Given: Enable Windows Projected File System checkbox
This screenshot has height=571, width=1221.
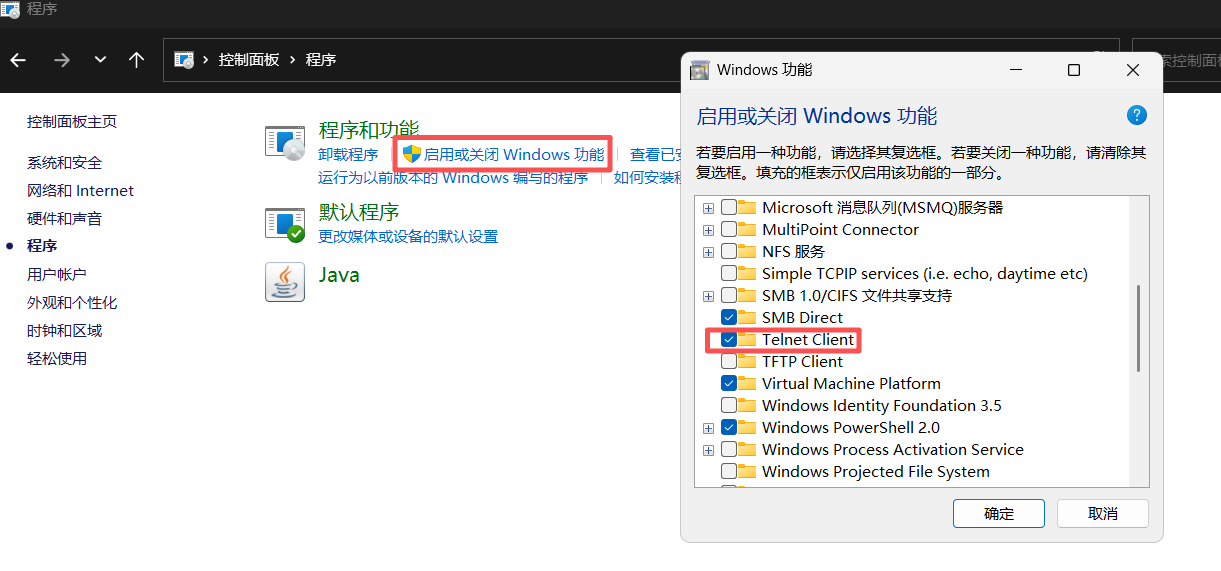Looking at the screenshot, I should coord(729,472).
